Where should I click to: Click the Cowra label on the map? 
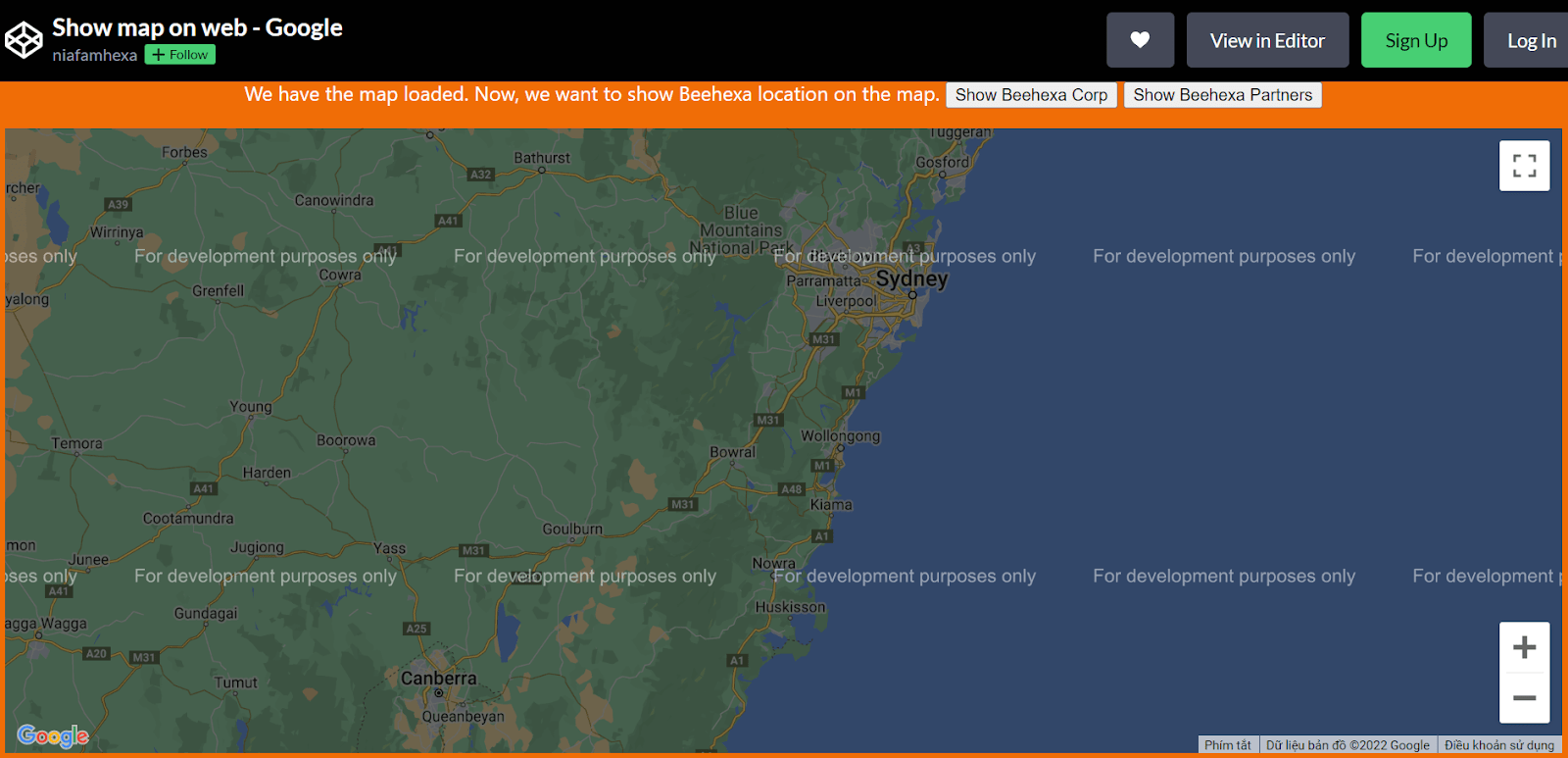point(340,276)
